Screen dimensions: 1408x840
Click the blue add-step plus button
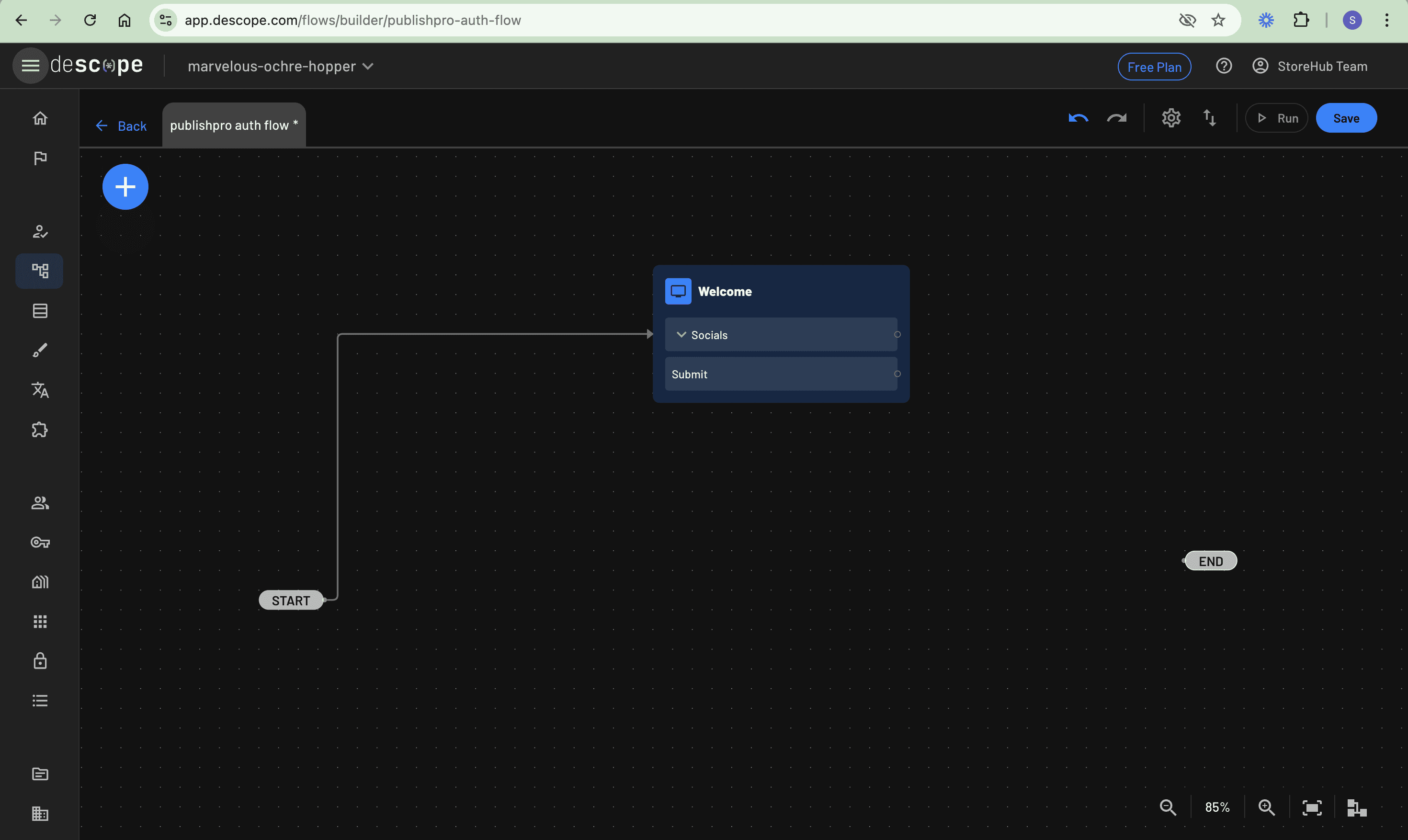click(125, 187)
